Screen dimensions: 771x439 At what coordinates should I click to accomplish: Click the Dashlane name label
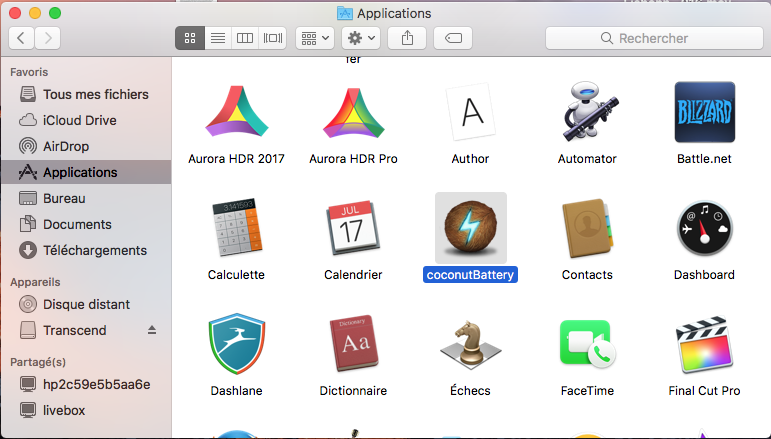coord(237,391)
